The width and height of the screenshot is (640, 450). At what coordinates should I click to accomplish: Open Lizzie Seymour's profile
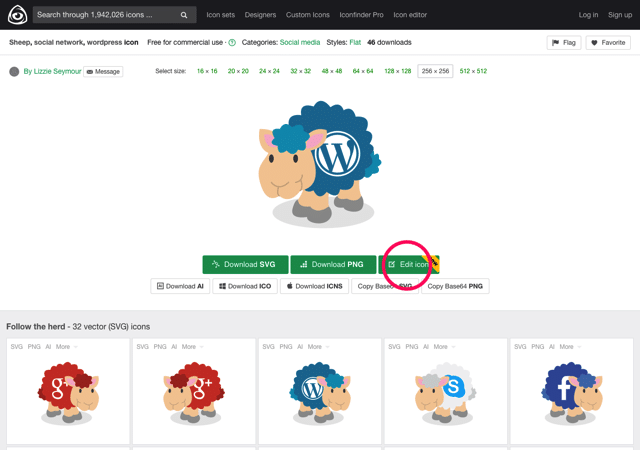[52, 71]
